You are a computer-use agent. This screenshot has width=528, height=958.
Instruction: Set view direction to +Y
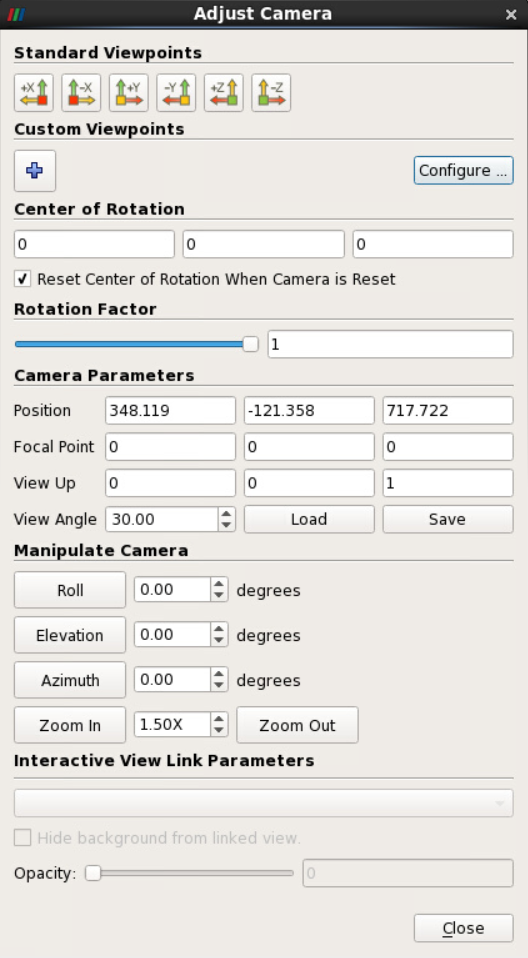coord(129,93)
